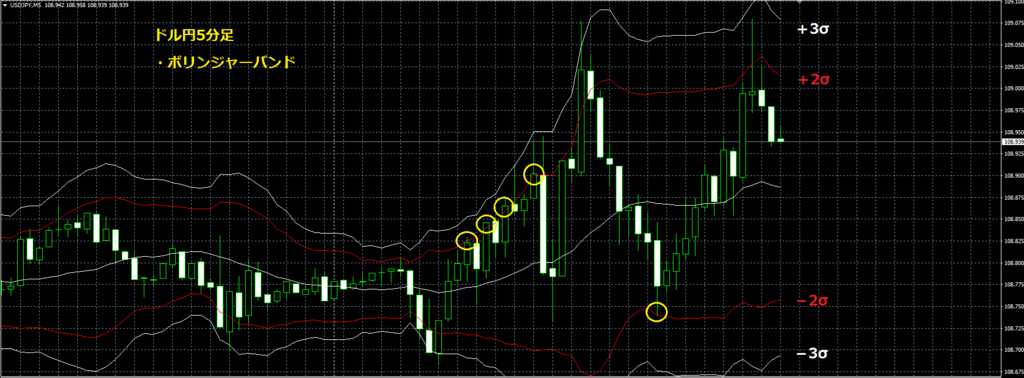Click the 108.850 price axis label
This screenshot has height=378, width=1024.
coord(1014,219)
